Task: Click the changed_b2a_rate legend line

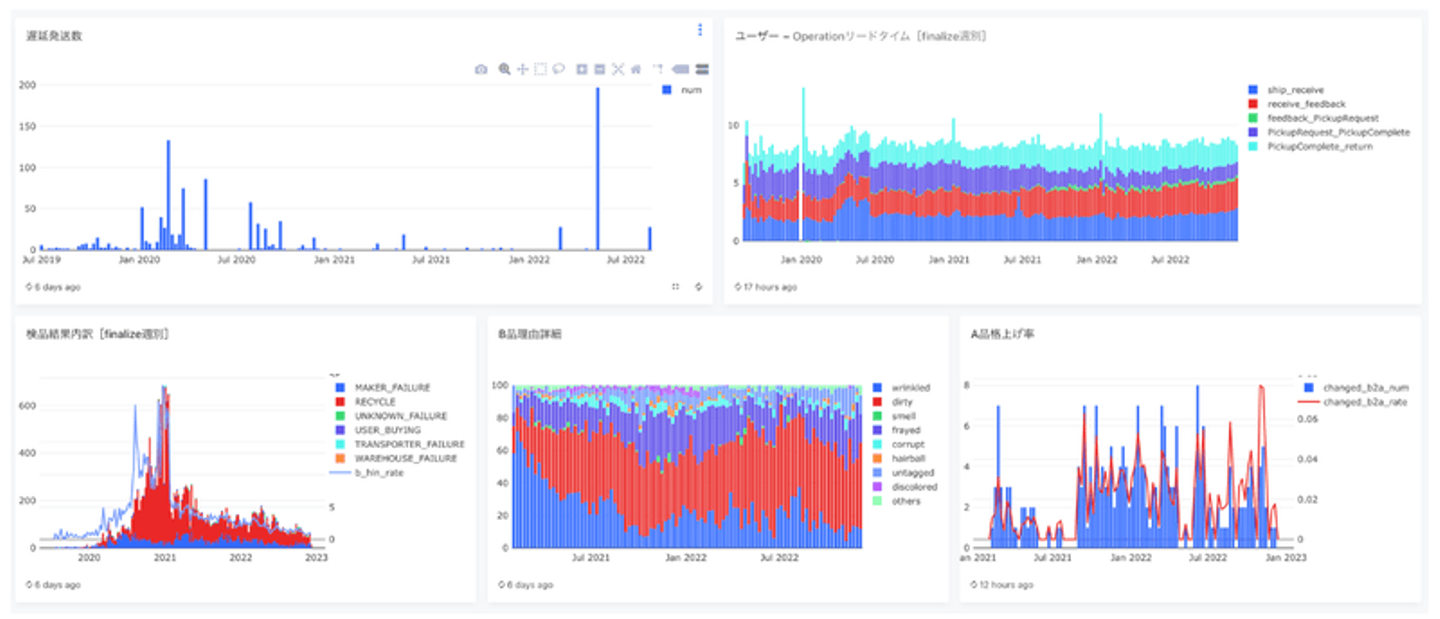Action: [x=1349, y=401]
